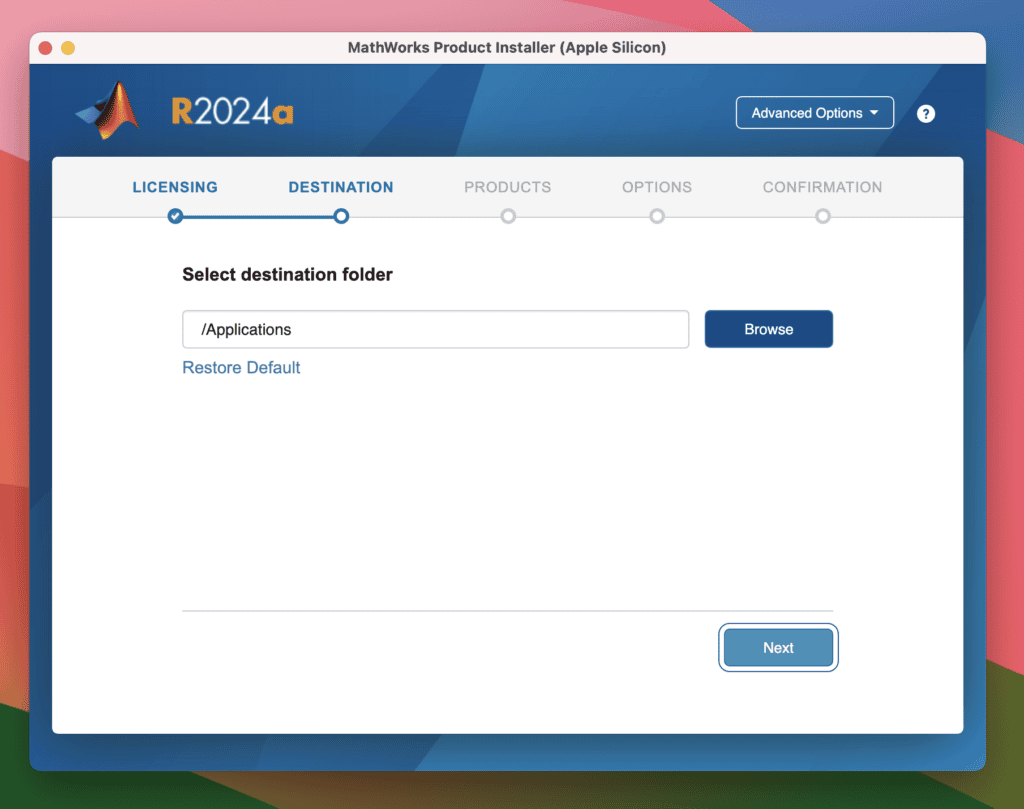The width and height of the screenshot is (1024, 809).
Task: Select the DESTINATION tab
Action: click(341, 187)
